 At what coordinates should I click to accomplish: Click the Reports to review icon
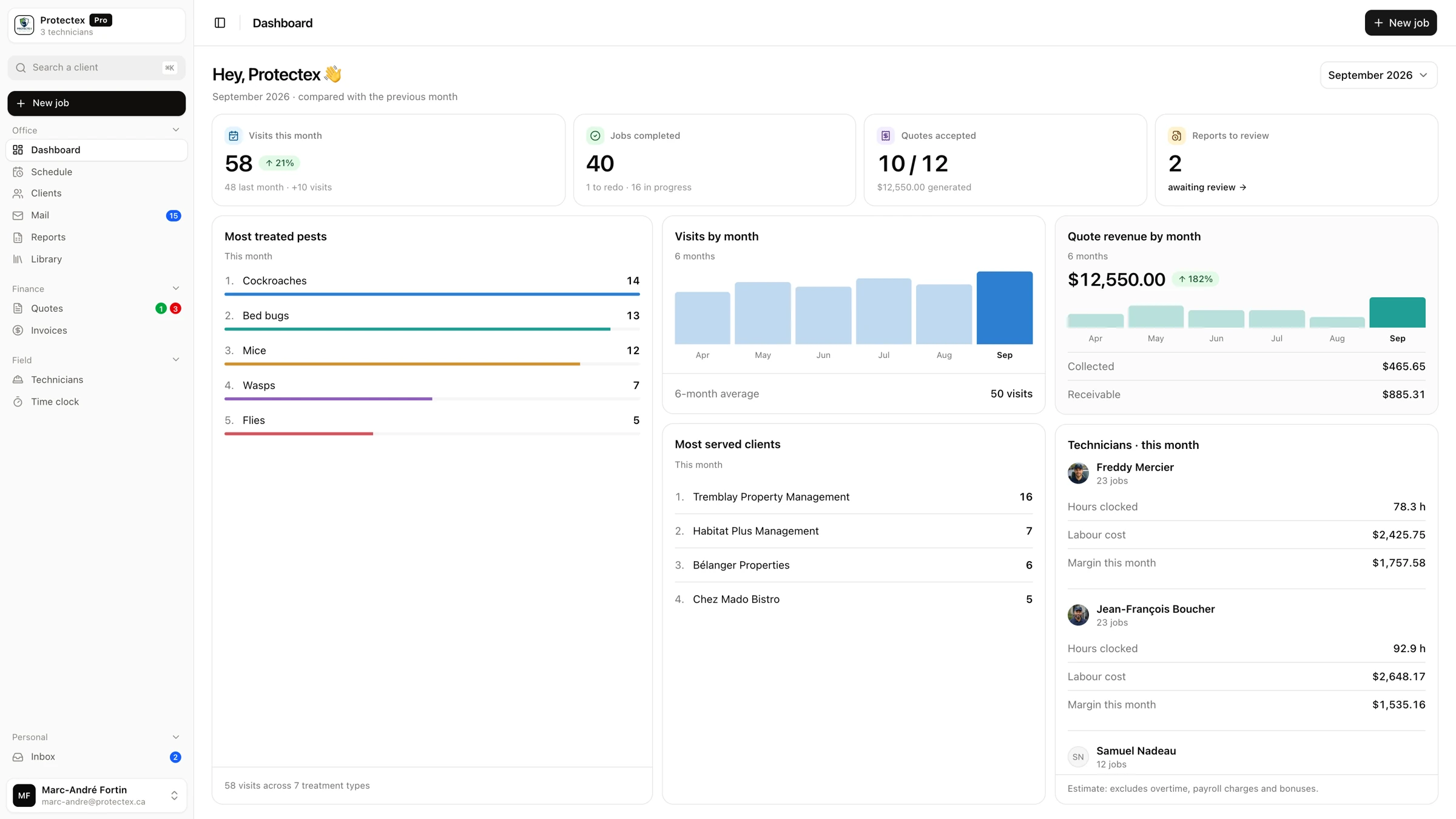tap(1176, 136)
